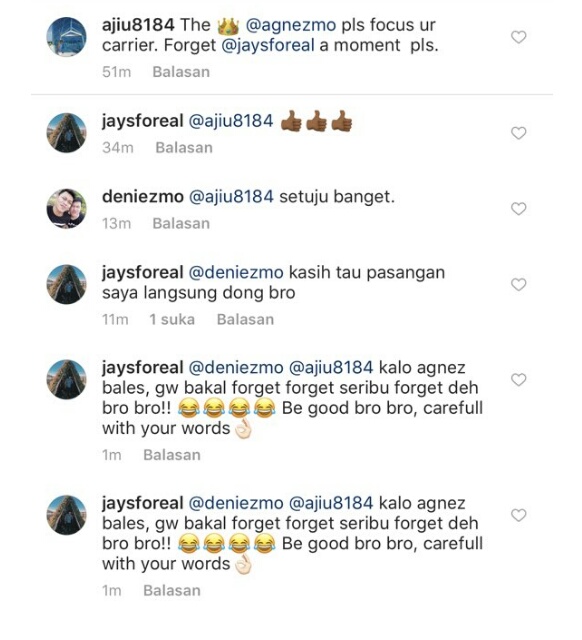Open @deniezmo mention in 'kasih tau' comment
The image size is (582, 640).
tap(236, 273)
